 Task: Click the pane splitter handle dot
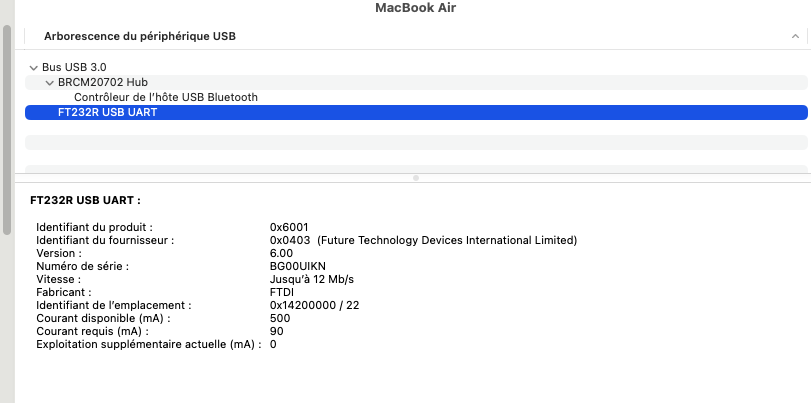click(416, 177)
